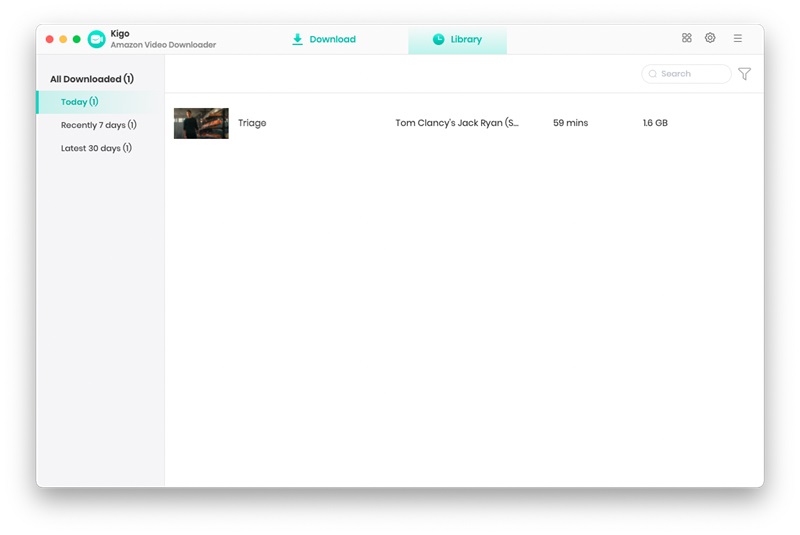Focus the Search input field
The image size is (800, 535).
click(x=686, y=74)
